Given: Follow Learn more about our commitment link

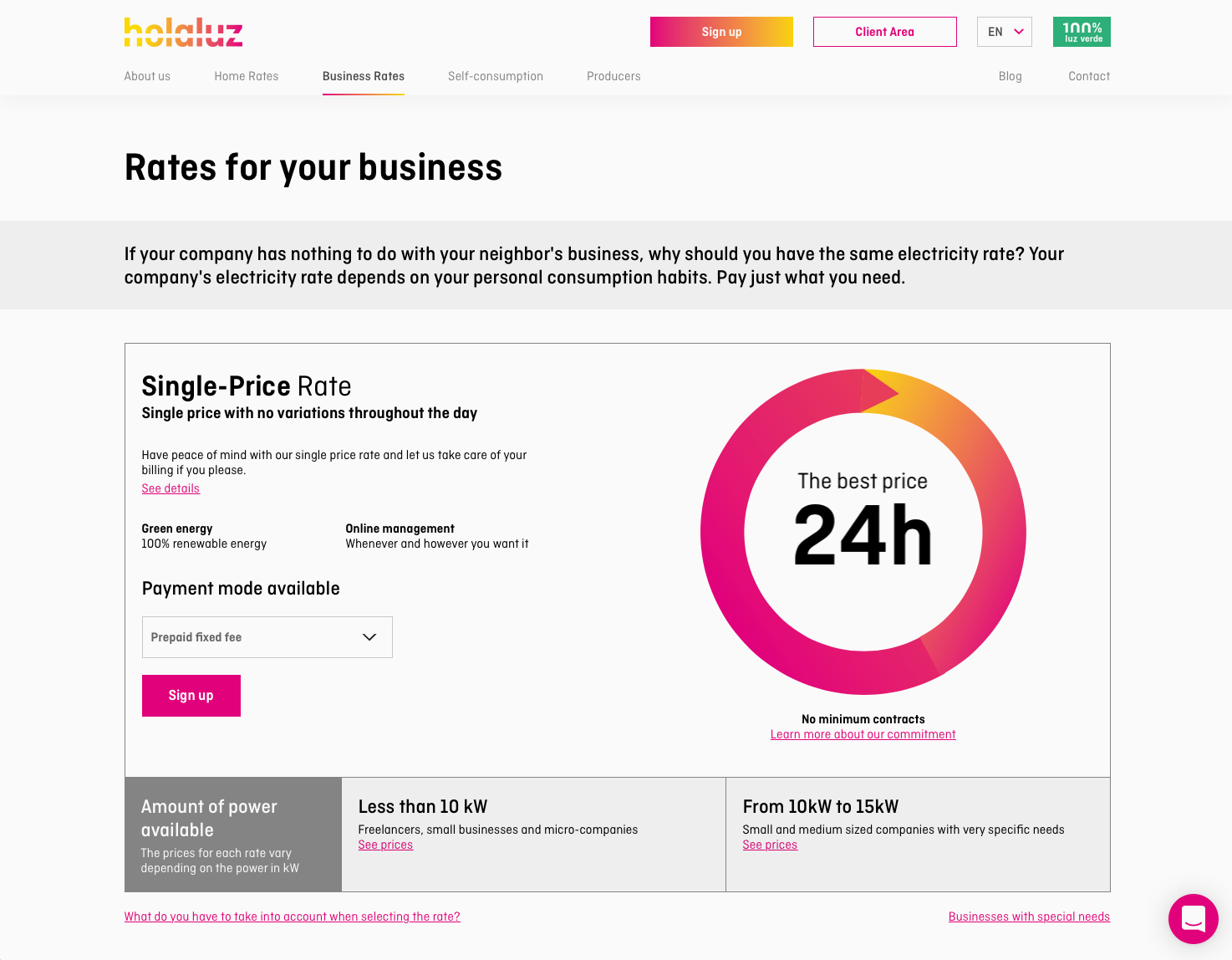Looking at the screenshot, I should 863,734.
